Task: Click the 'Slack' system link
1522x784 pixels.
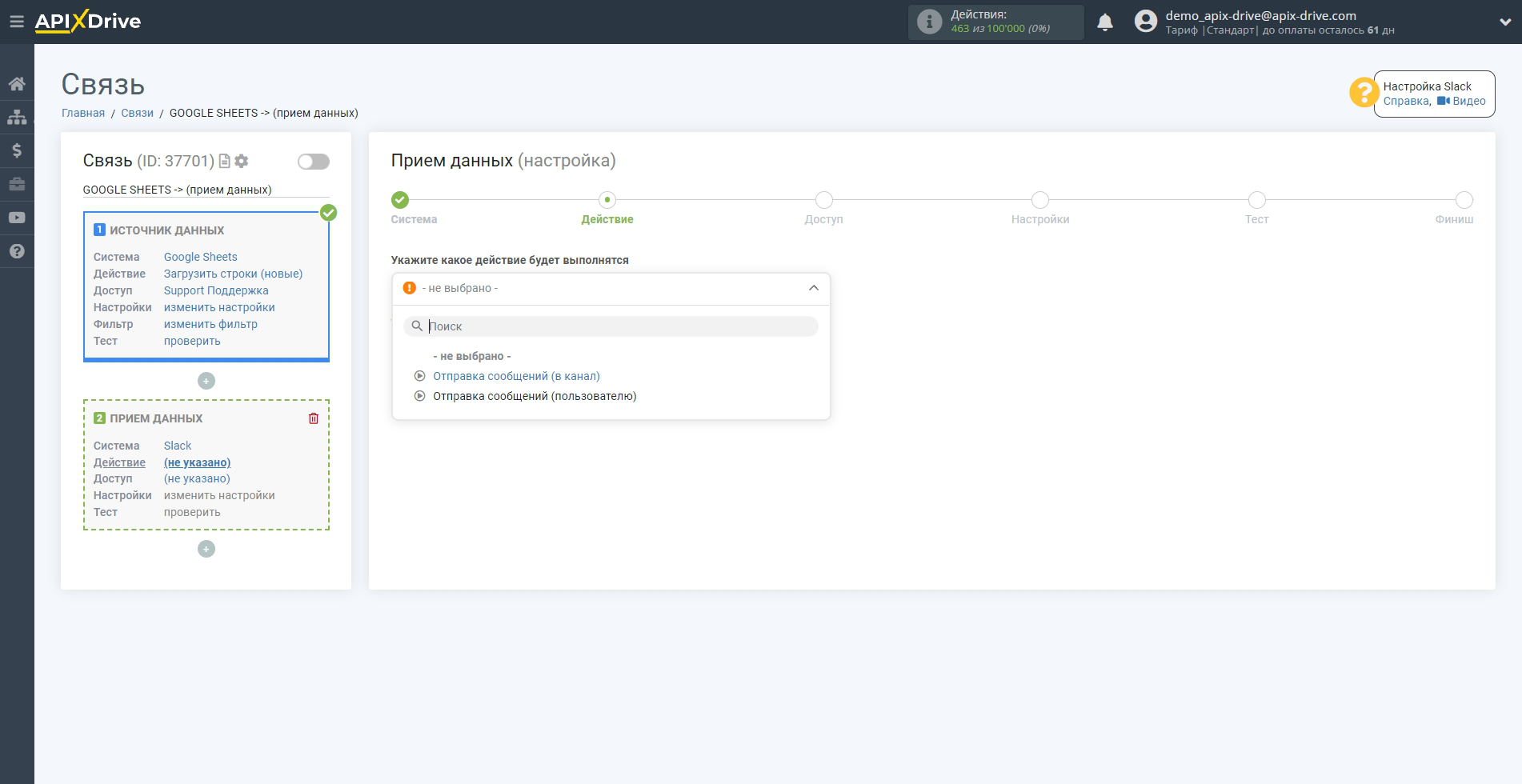Action: click(x=178, y=446)
